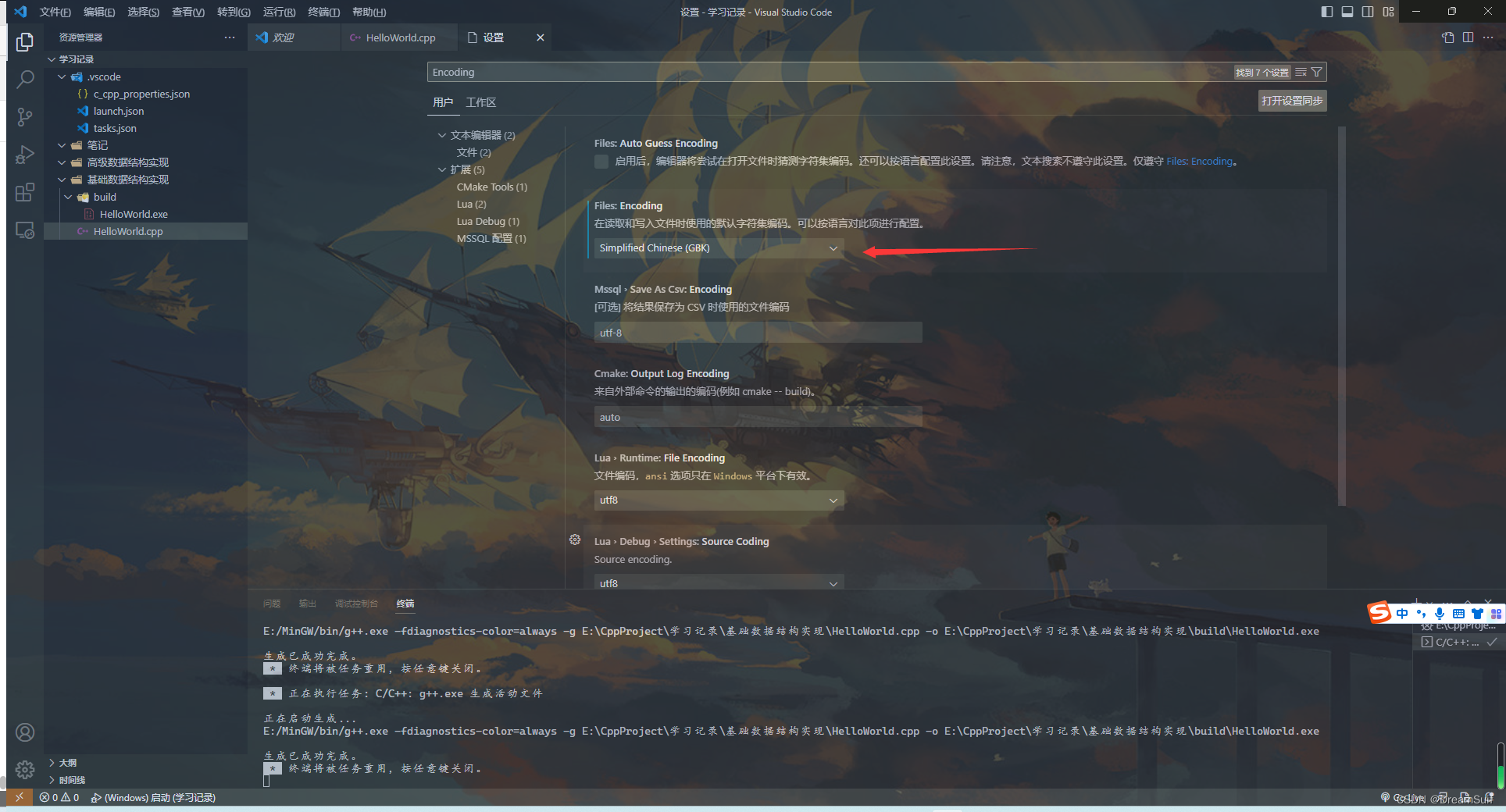Click Sogou voice input microphone
Screen dimensions: 1506x812
1440,614
